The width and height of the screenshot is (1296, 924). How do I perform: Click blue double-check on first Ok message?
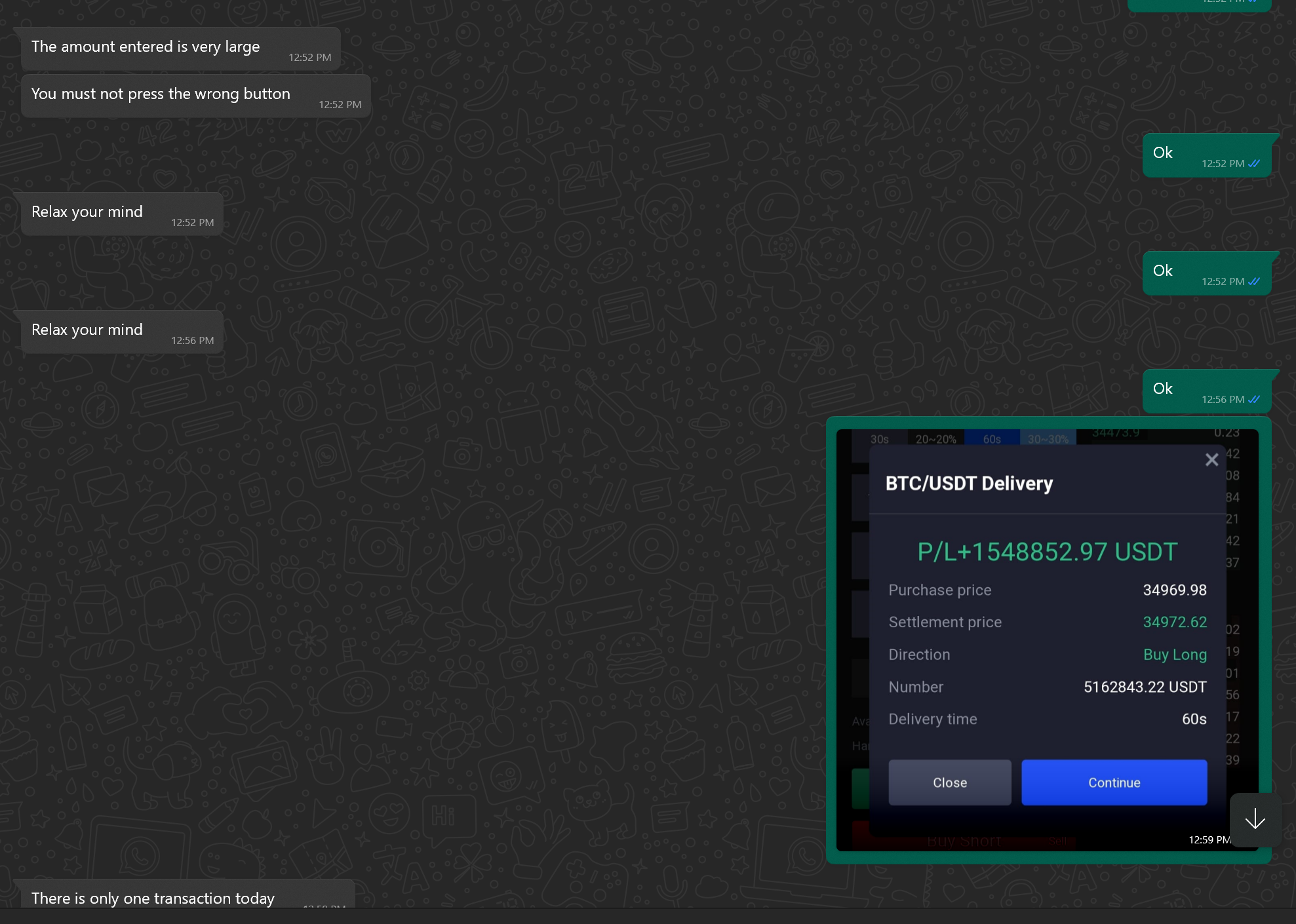[1254, 164]
